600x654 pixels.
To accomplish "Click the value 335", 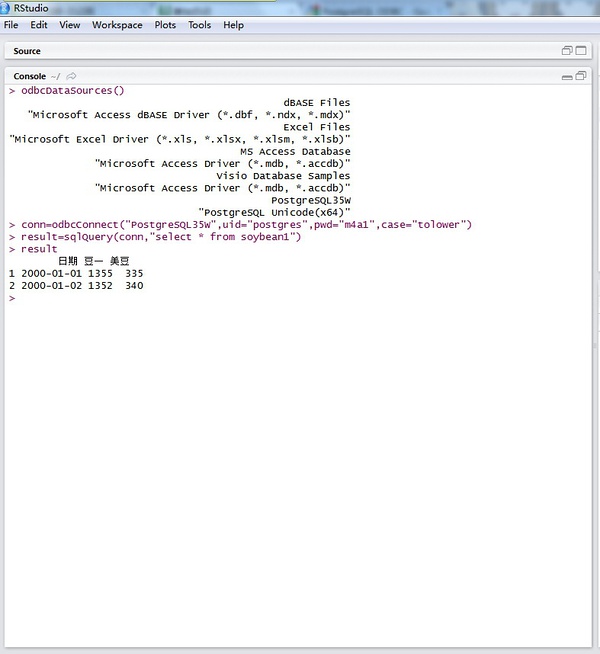I will [x=134, y=274].
